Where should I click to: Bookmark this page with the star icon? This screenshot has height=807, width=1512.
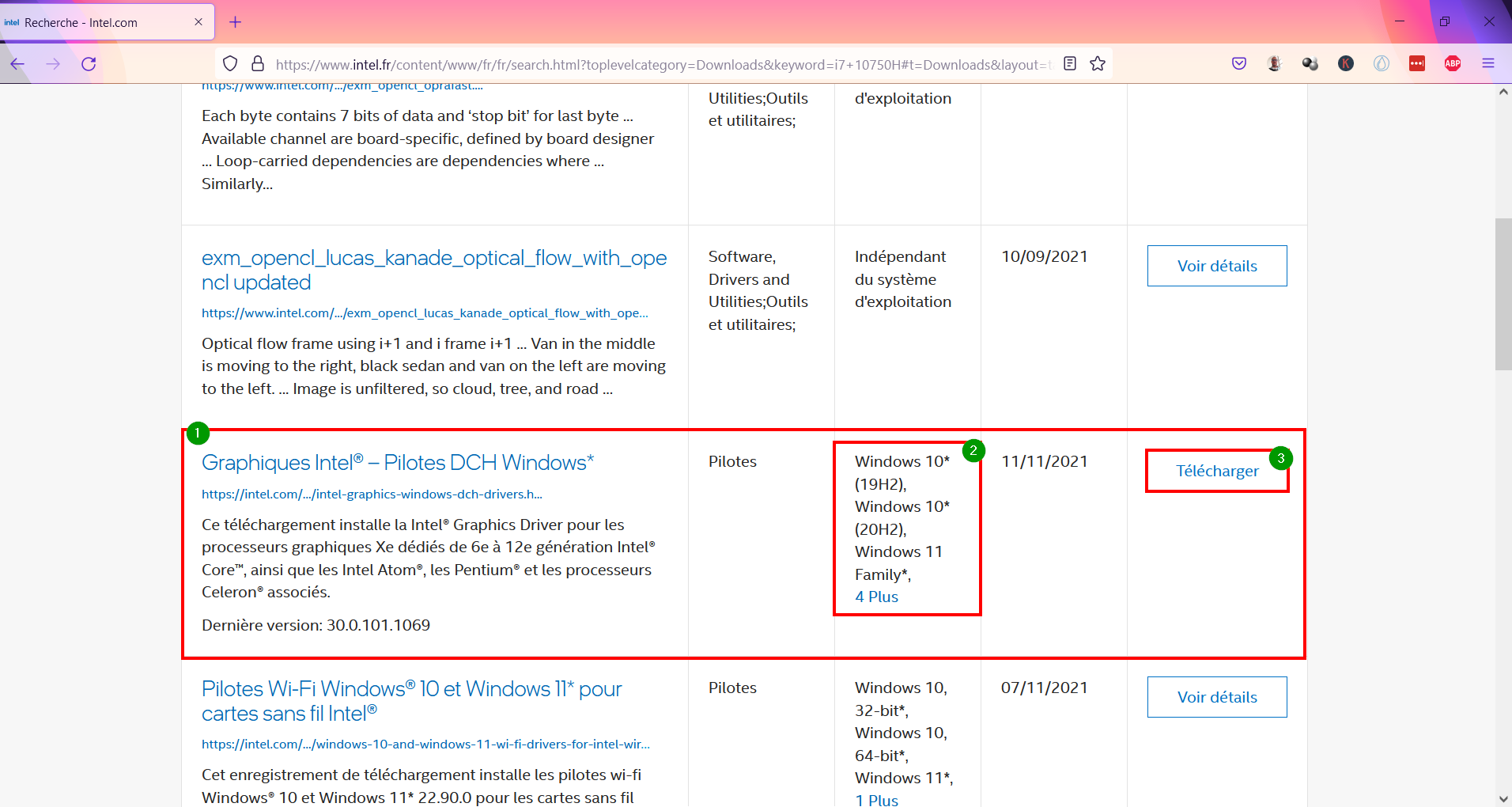point(1098,63)
